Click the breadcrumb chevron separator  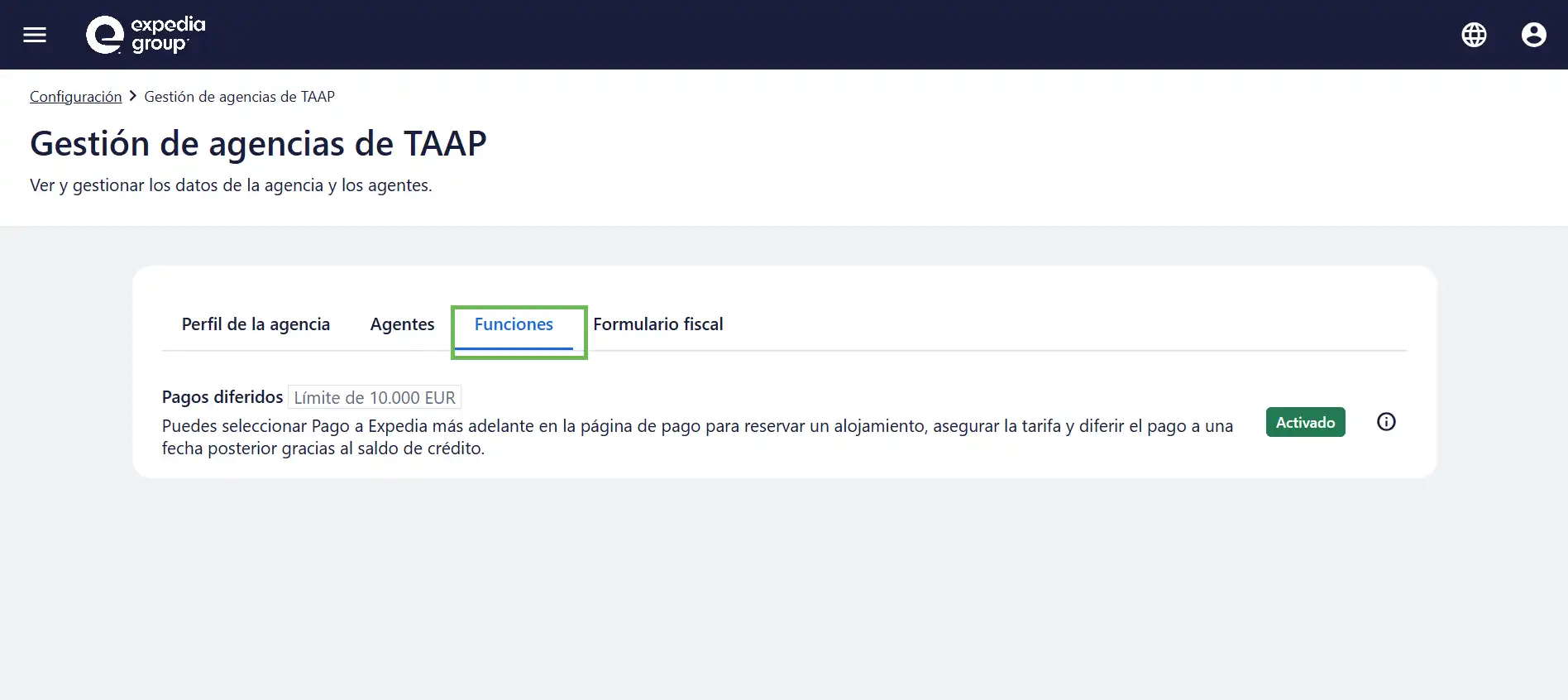[133, 96]
